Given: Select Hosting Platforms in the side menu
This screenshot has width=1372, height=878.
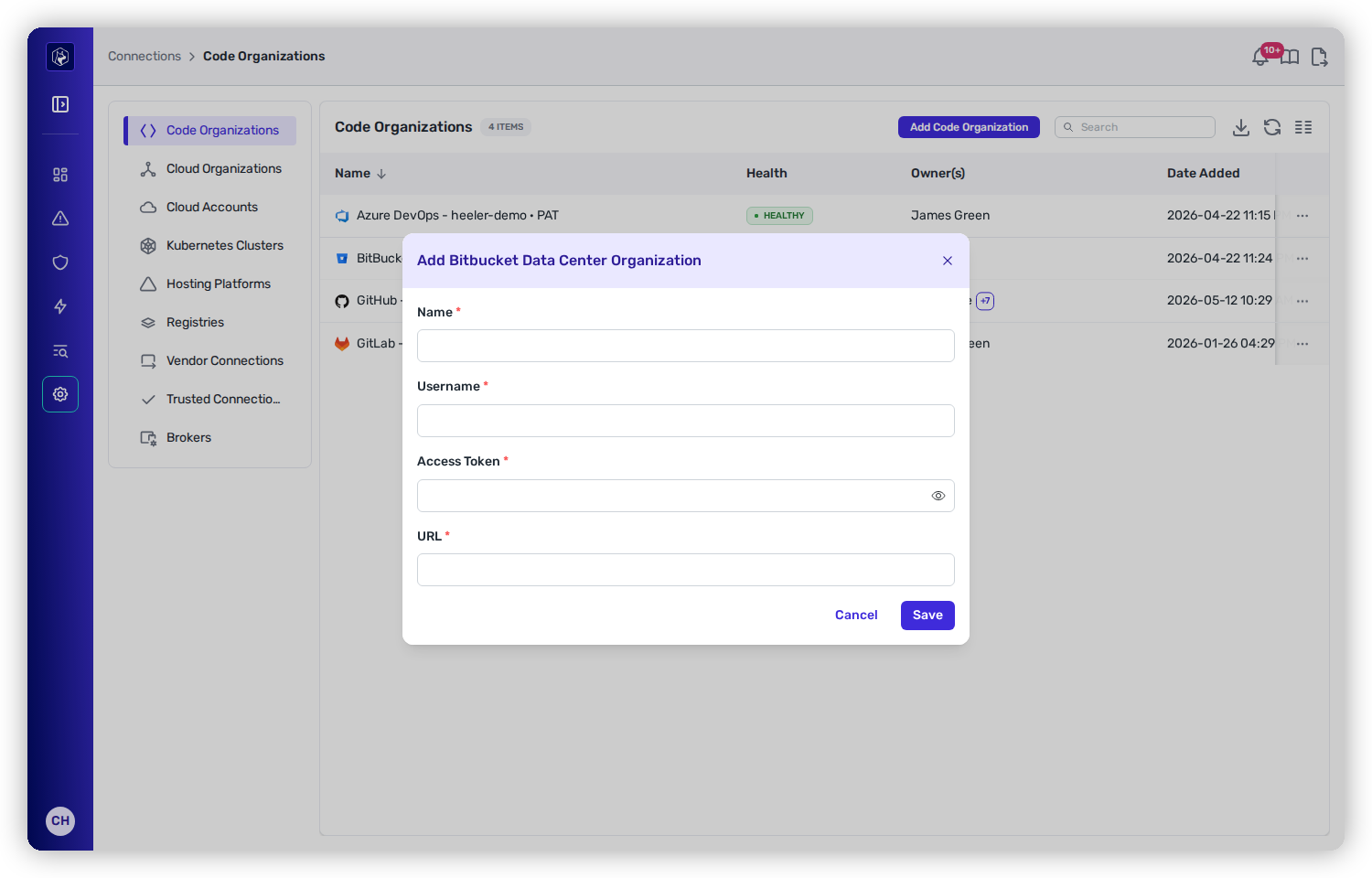Looking at the screenshot, I should [210, 284].
